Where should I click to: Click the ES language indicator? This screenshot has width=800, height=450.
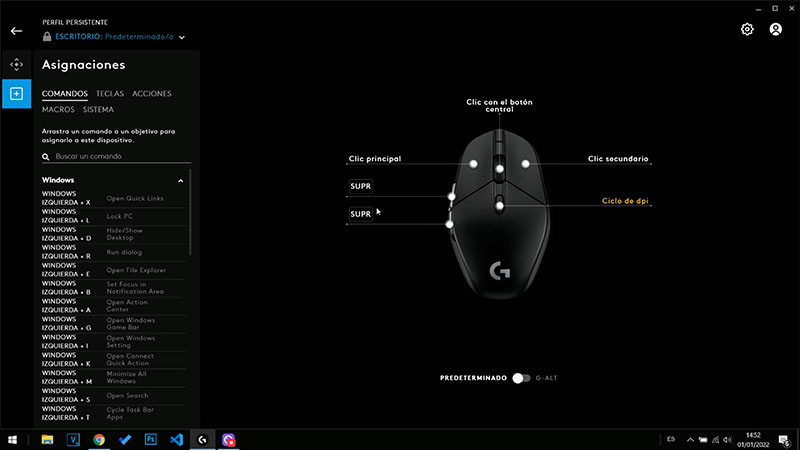(671, 439)
